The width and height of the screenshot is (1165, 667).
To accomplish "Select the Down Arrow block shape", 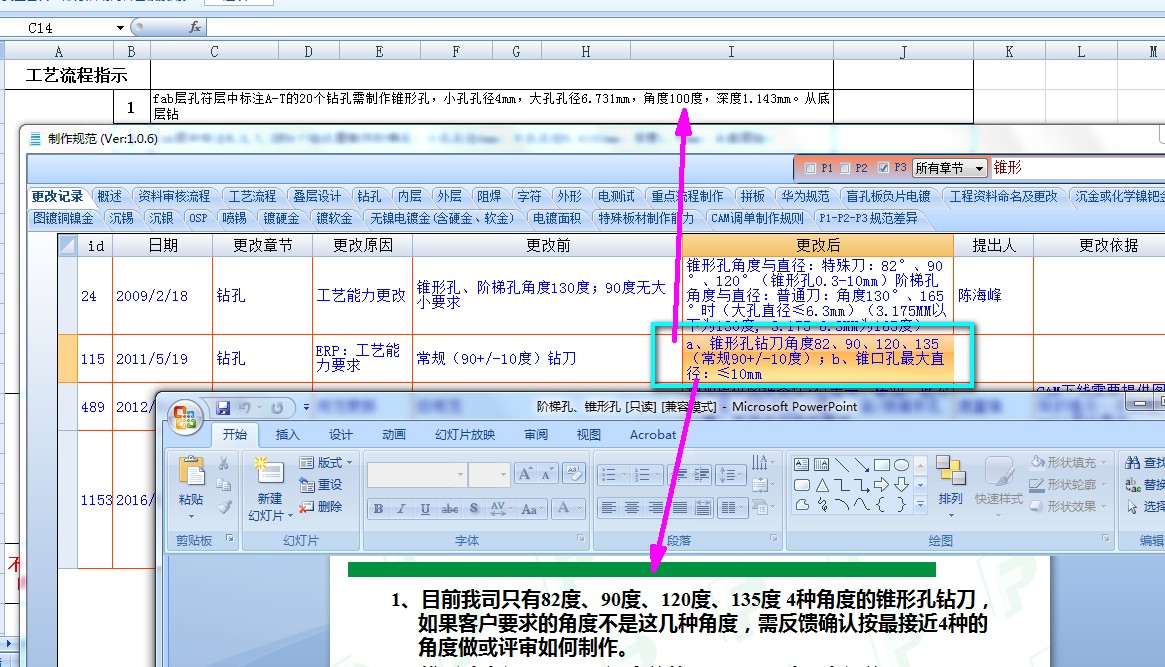I will tap(901, 485).
